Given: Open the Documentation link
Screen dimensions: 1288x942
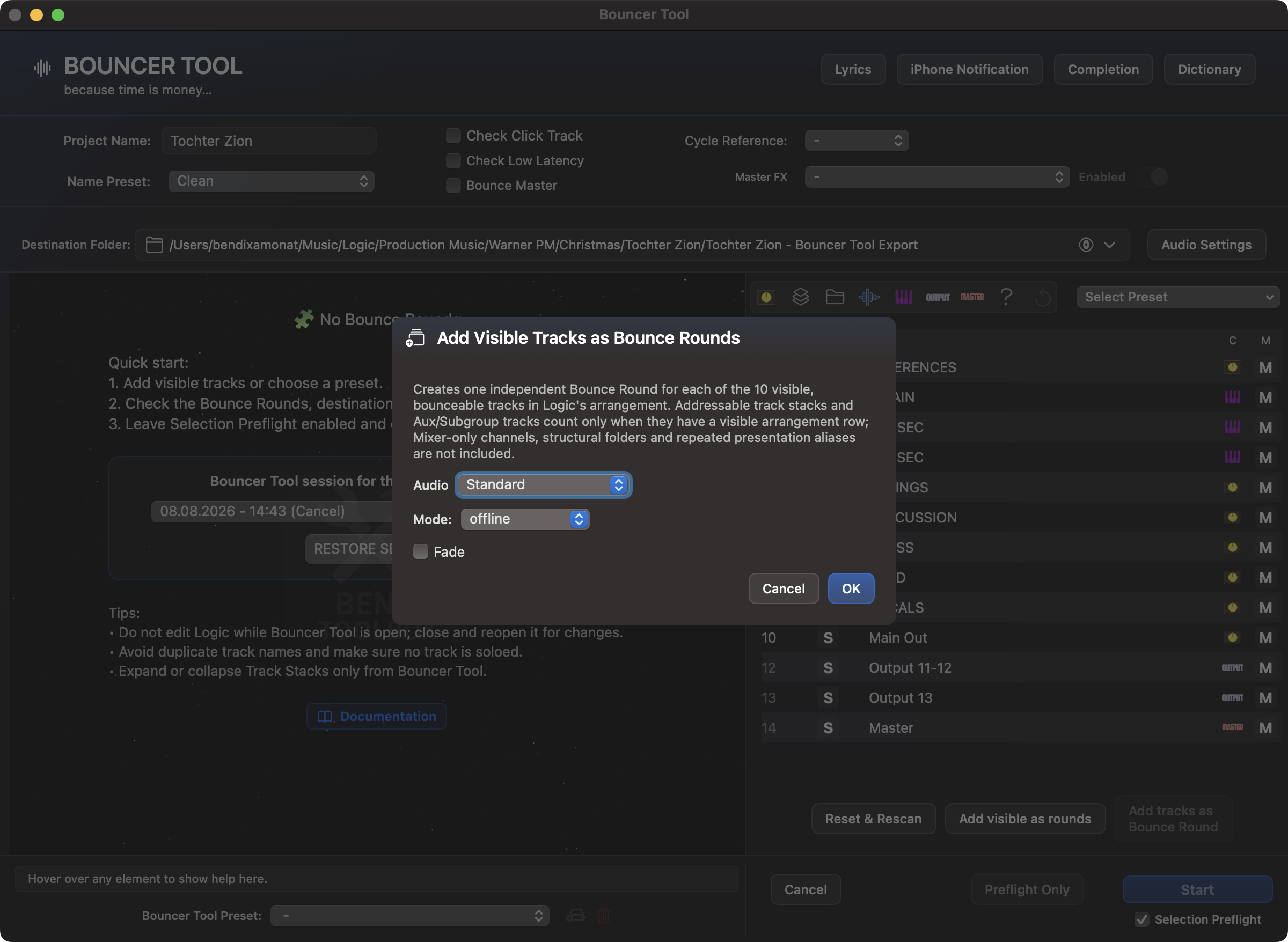Looking at the screenshot, I should [377, 716].
